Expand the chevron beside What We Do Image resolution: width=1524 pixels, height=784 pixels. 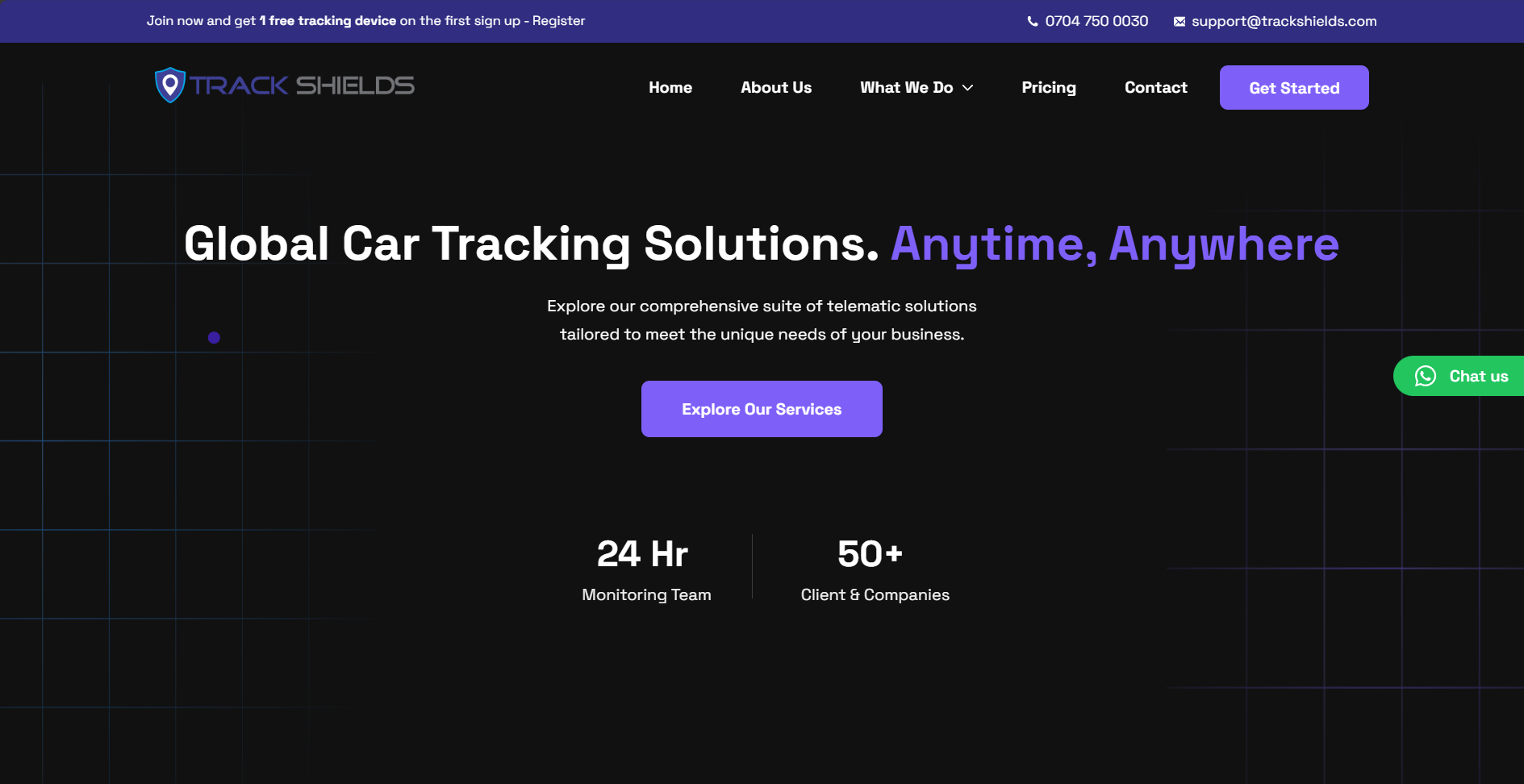click(968, 89)
